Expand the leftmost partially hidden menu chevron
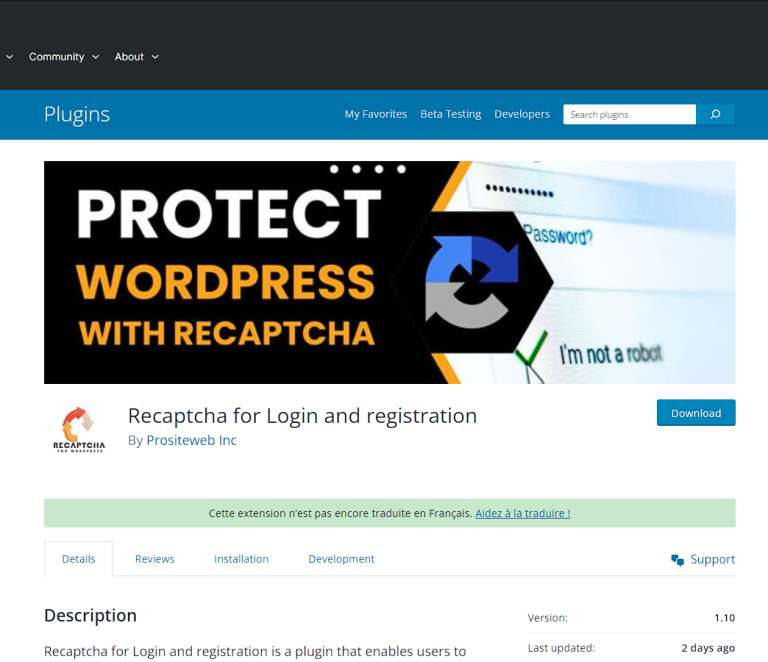The height and width of the screenshot is (662, 768). click(9, 57)
